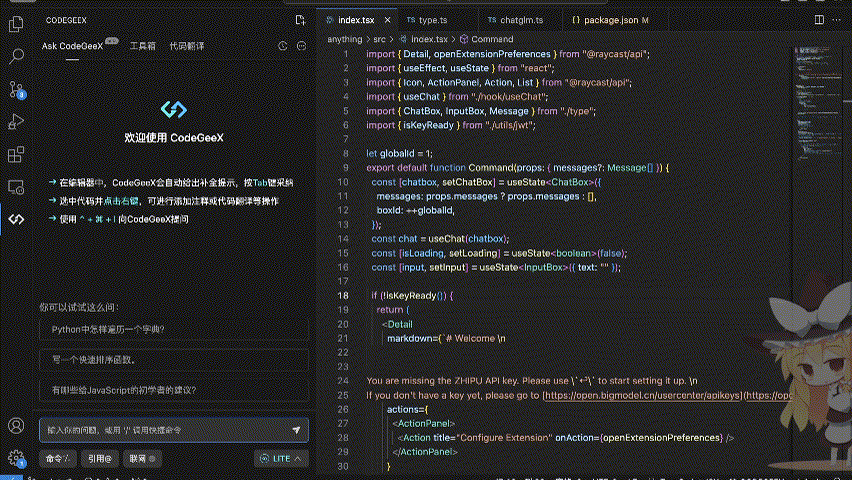Start a new CodeGeeX chat session
The height and width of the screenshot is (480, 852).
(x=300, y=20)
